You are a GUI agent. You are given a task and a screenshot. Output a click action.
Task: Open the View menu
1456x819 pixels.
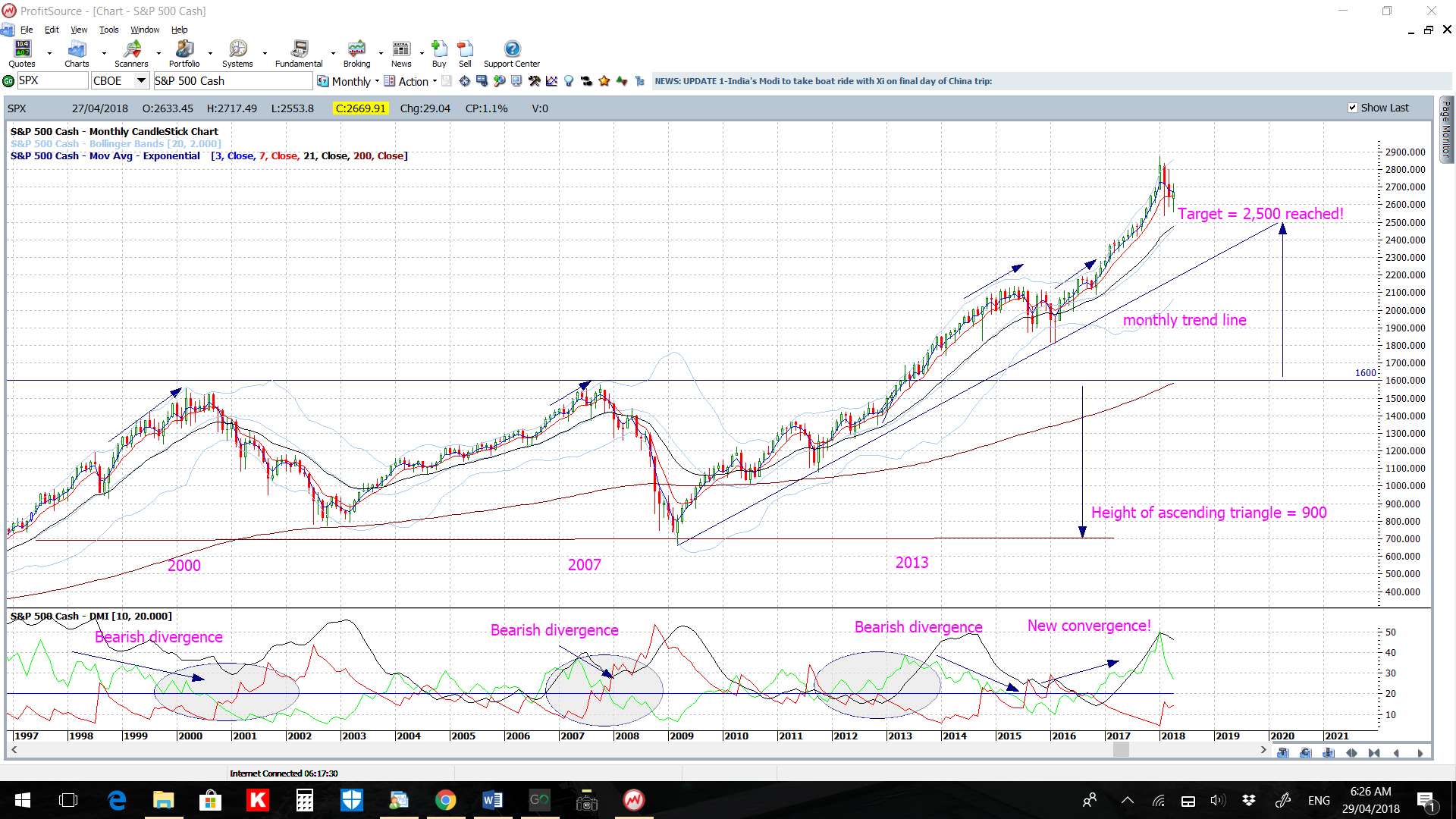[79, 30]
